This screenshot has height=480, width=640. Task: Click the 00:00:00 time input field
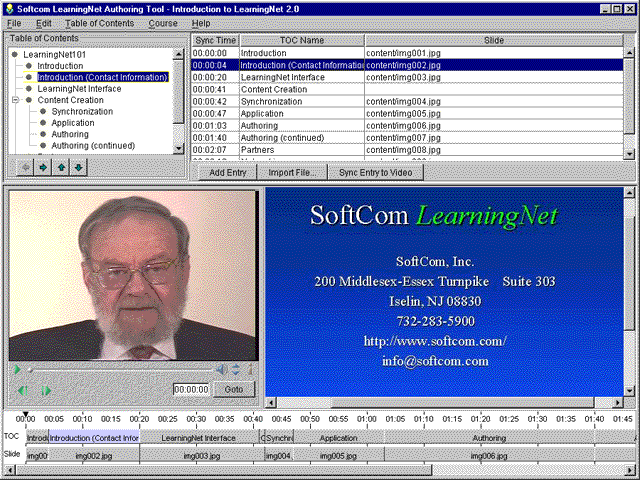pyautogui.click(x=191, y=389)
